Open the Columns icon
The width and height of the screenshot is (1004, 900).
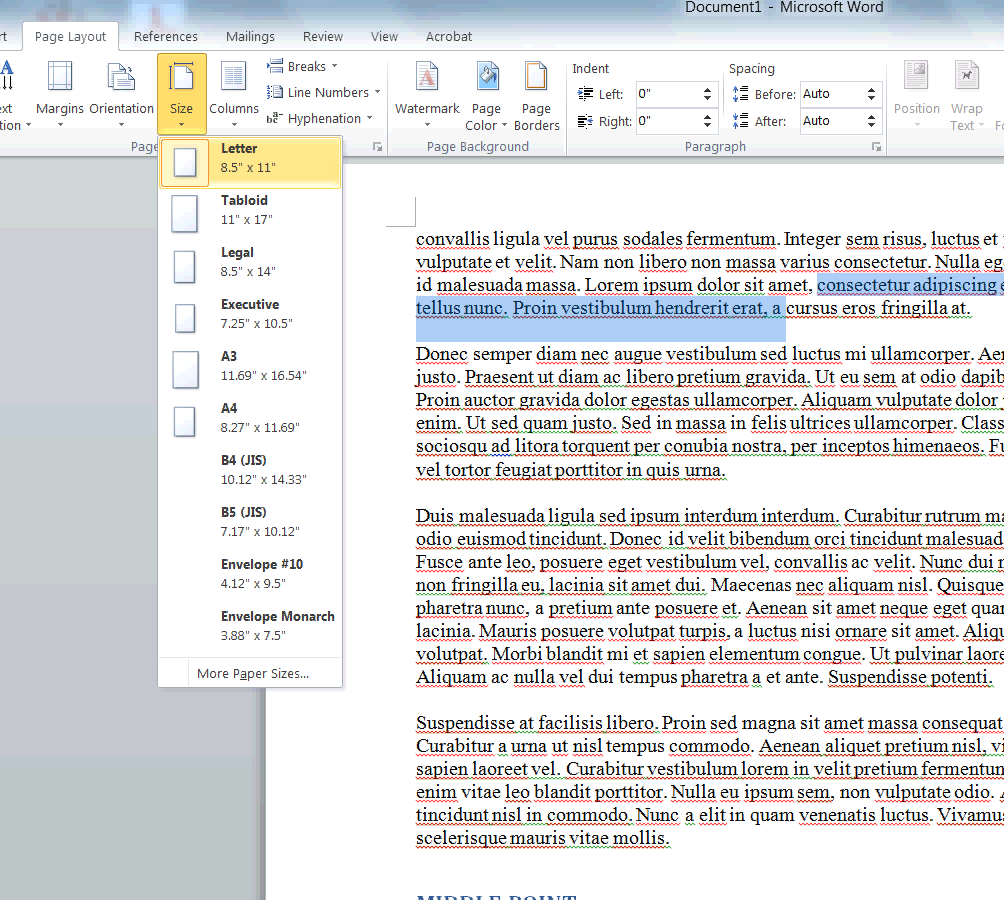[234, 76]
